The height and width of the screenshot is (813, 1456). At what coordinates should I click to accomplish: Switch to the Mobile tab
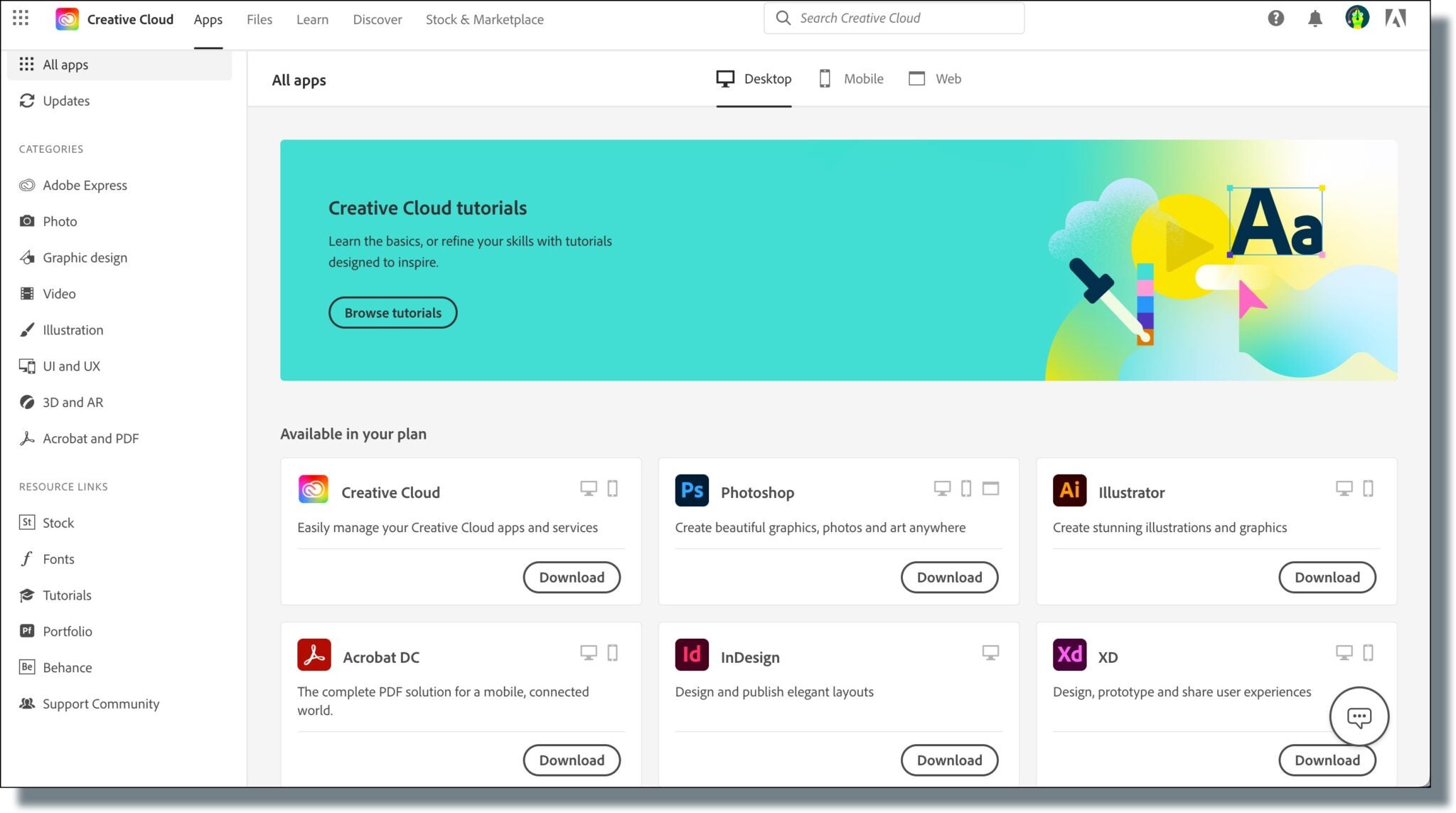coord(850,79)
